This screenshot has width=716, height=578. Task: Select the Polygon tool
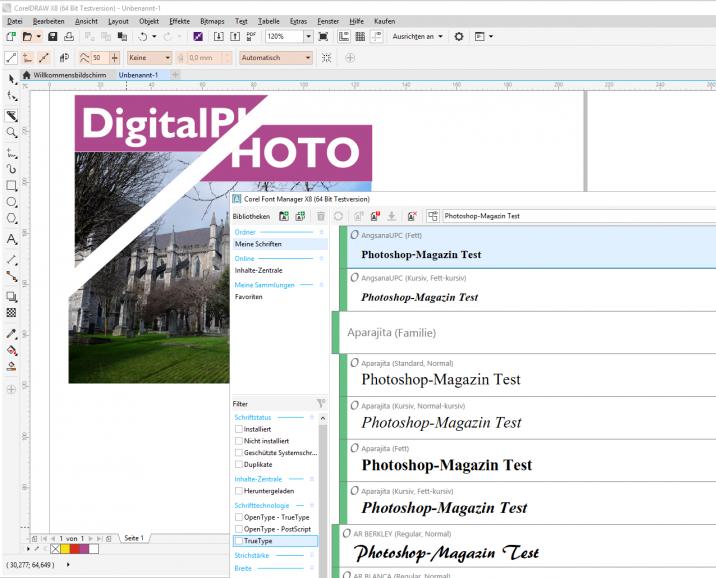(11, 219)
